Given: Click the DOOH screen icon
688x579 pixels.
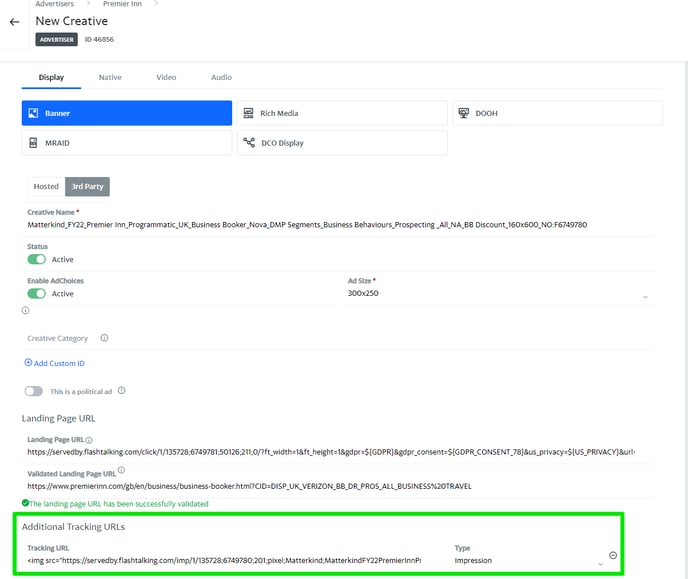Looking at the screenshot, I should click(463, 113).
